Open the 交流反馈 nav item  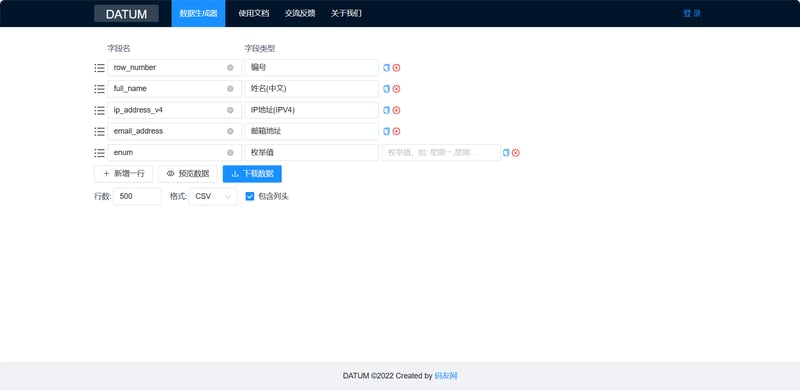[x=300, y=13]
